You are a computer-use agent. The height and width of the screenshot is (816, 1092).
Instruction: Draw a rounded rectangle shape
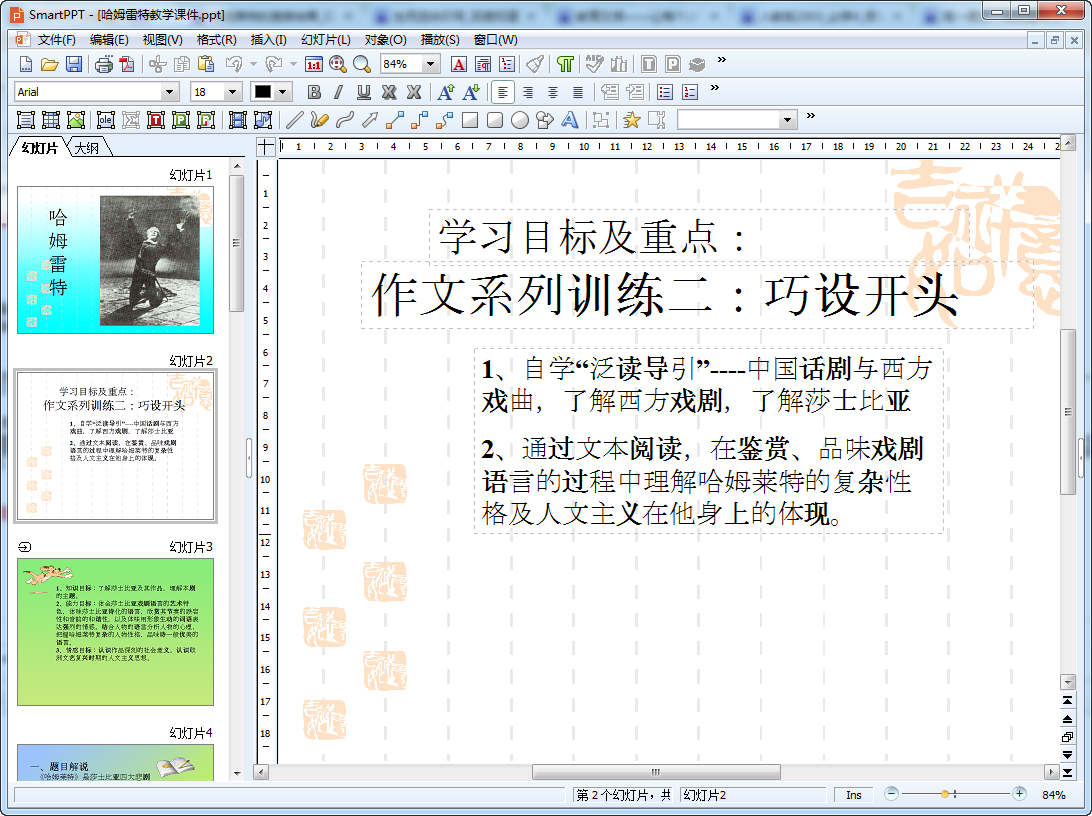coord(495,120)
